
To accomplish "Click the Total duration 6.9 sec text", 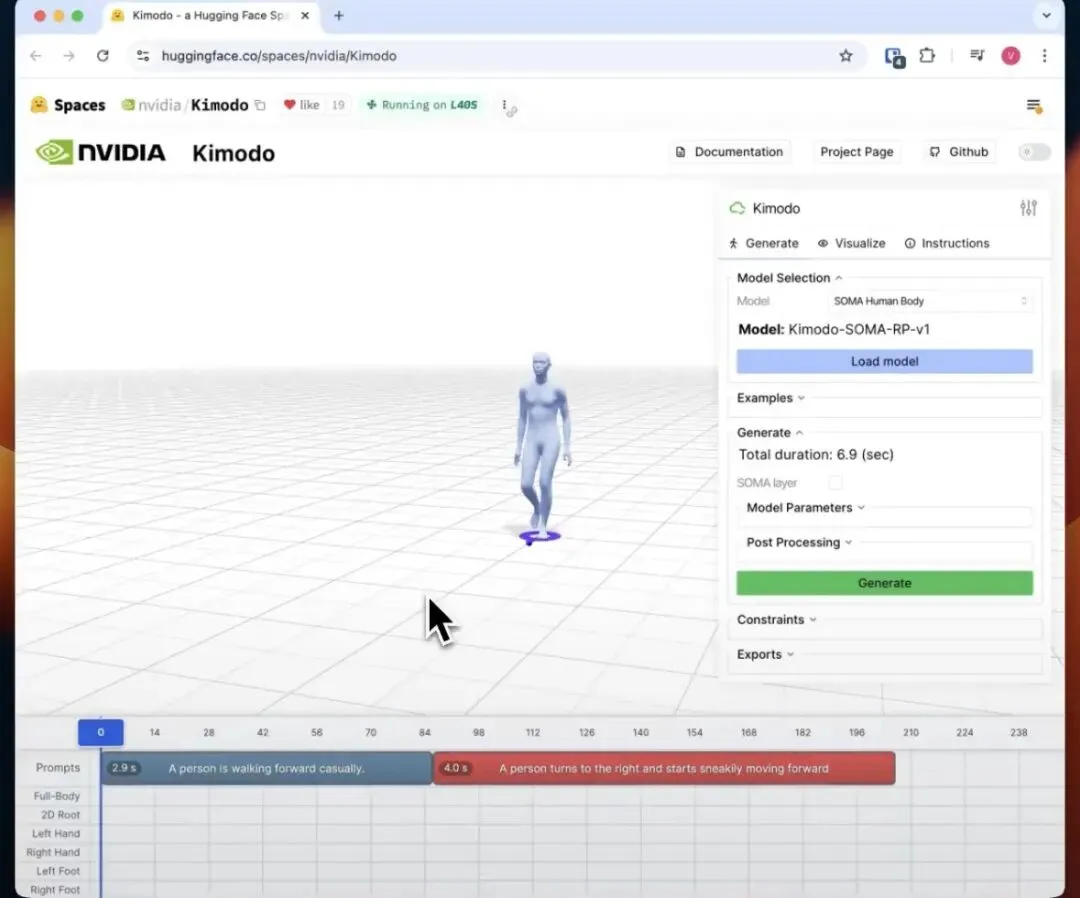I will click(816, 455).
